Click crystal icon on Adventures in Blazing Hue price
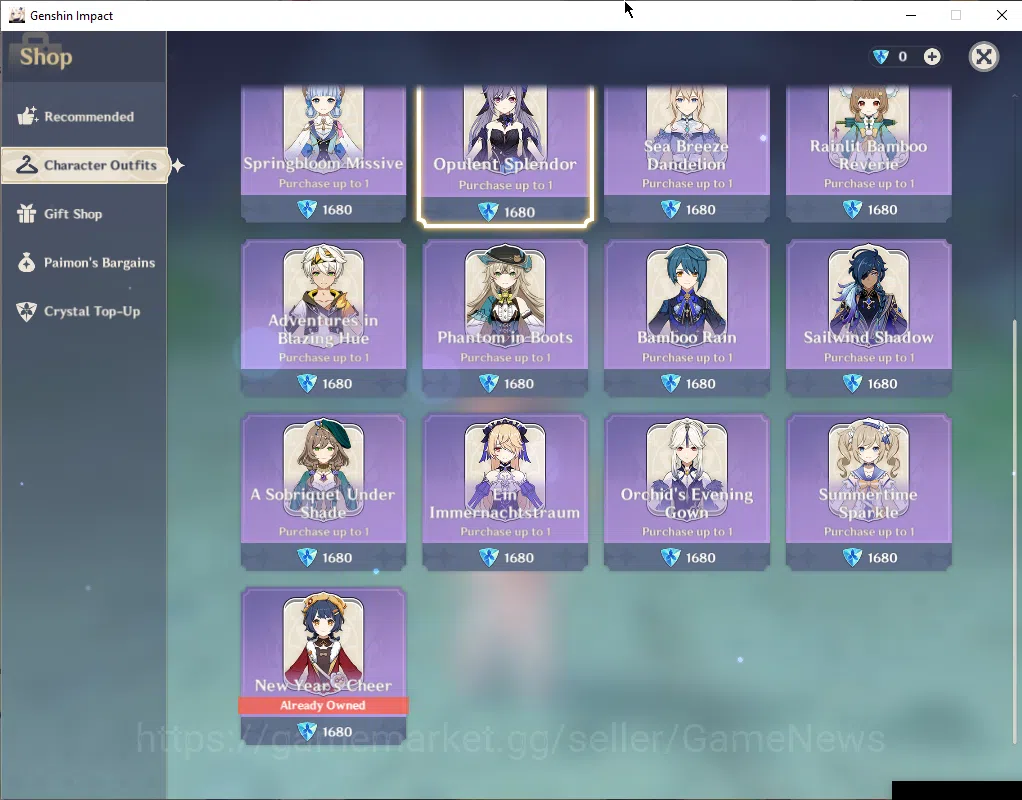Viewport: 1022px width, 800px height. (306, 383)
